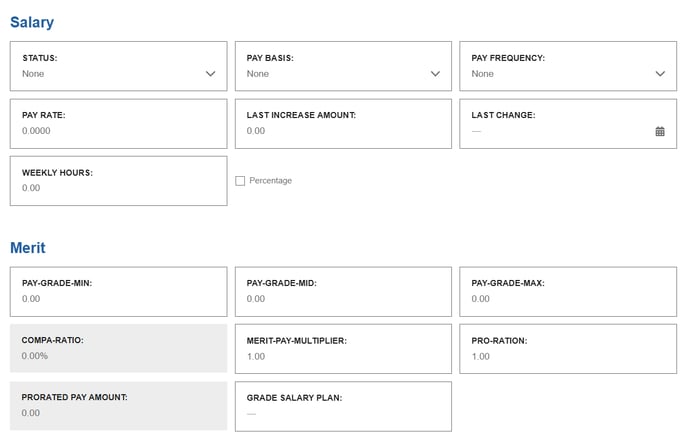Select the Grade Salary Plan field
This screenshot has width=688, height=443.
[x=343, y=406]
